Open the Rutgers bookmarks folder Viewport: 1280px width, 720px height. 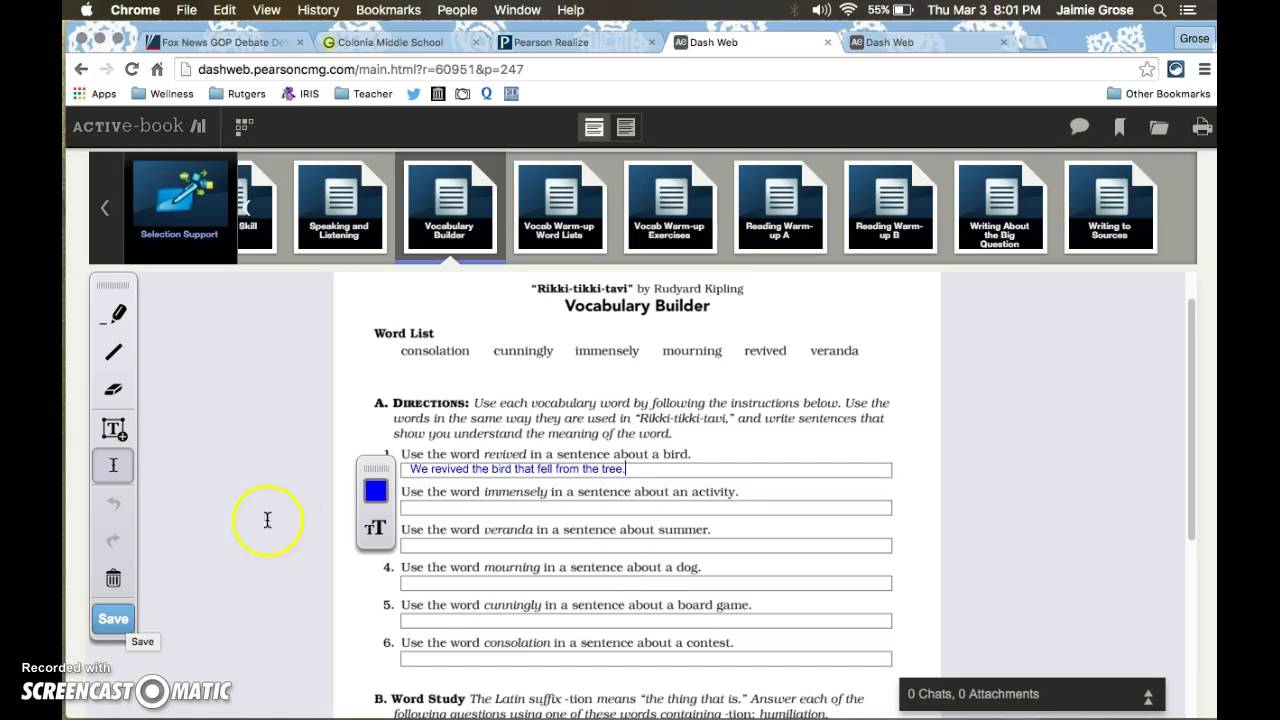pyautogui.click(x=237, y=93)
